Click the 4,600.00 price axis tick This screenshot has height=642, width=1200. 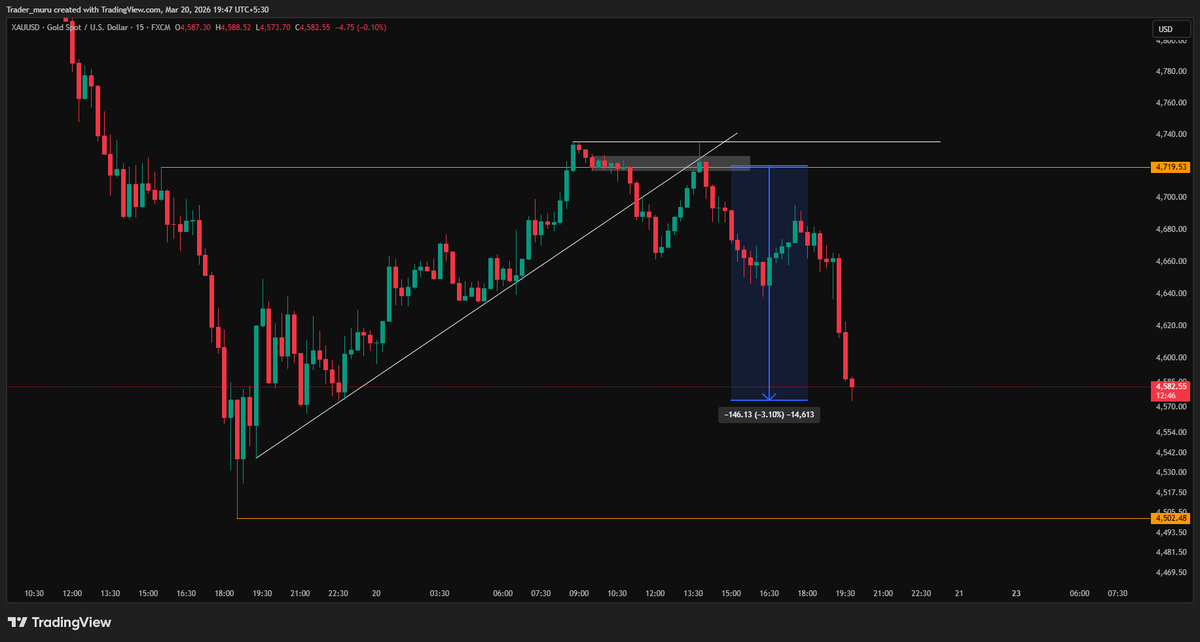pyautogui.click(x=1170, y=358)
